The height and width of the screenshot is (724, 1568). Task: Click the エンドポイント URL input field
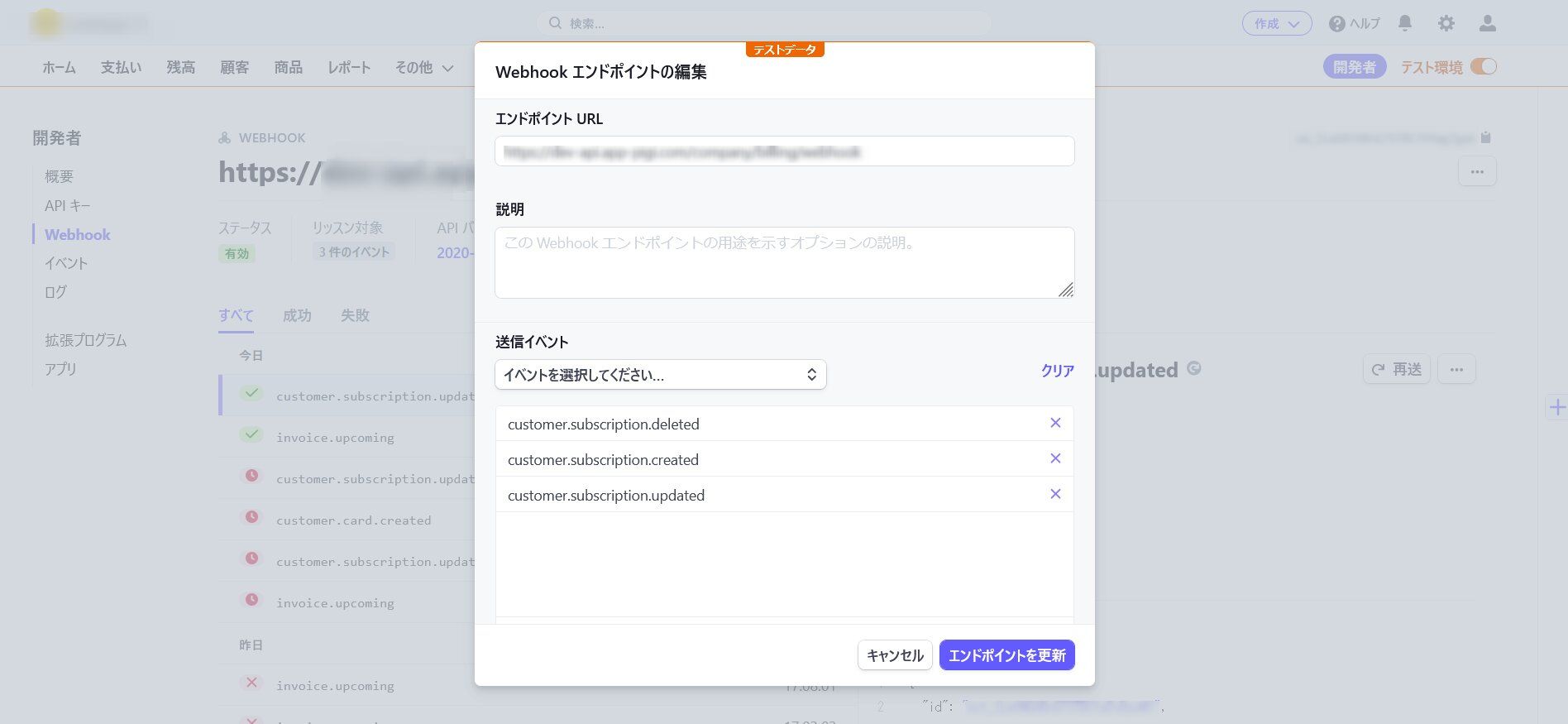(x=784, y=152)
